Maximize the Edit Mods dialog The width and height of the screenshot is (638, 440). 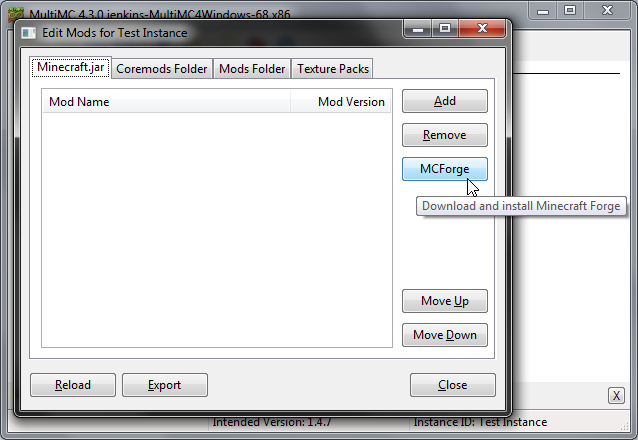445,28
